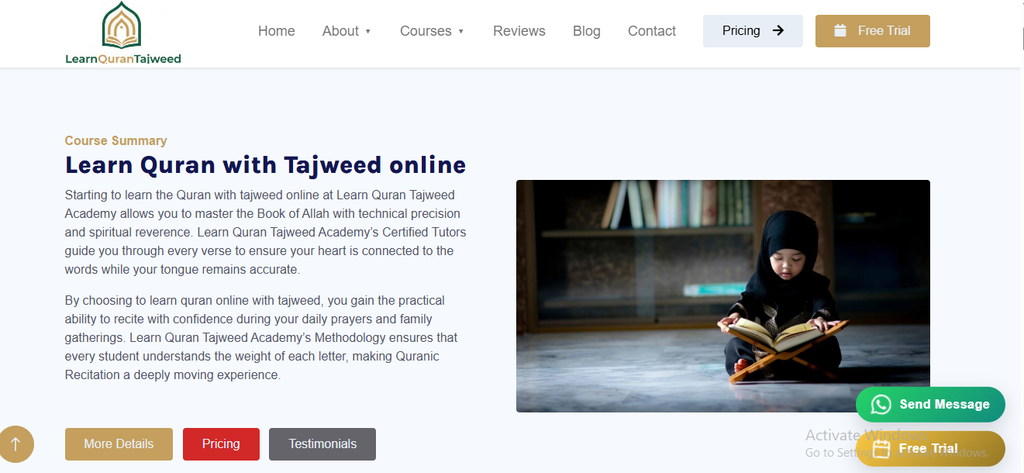Open the Courses menu item
The image size is (1024, 473).
pos(426,31)
